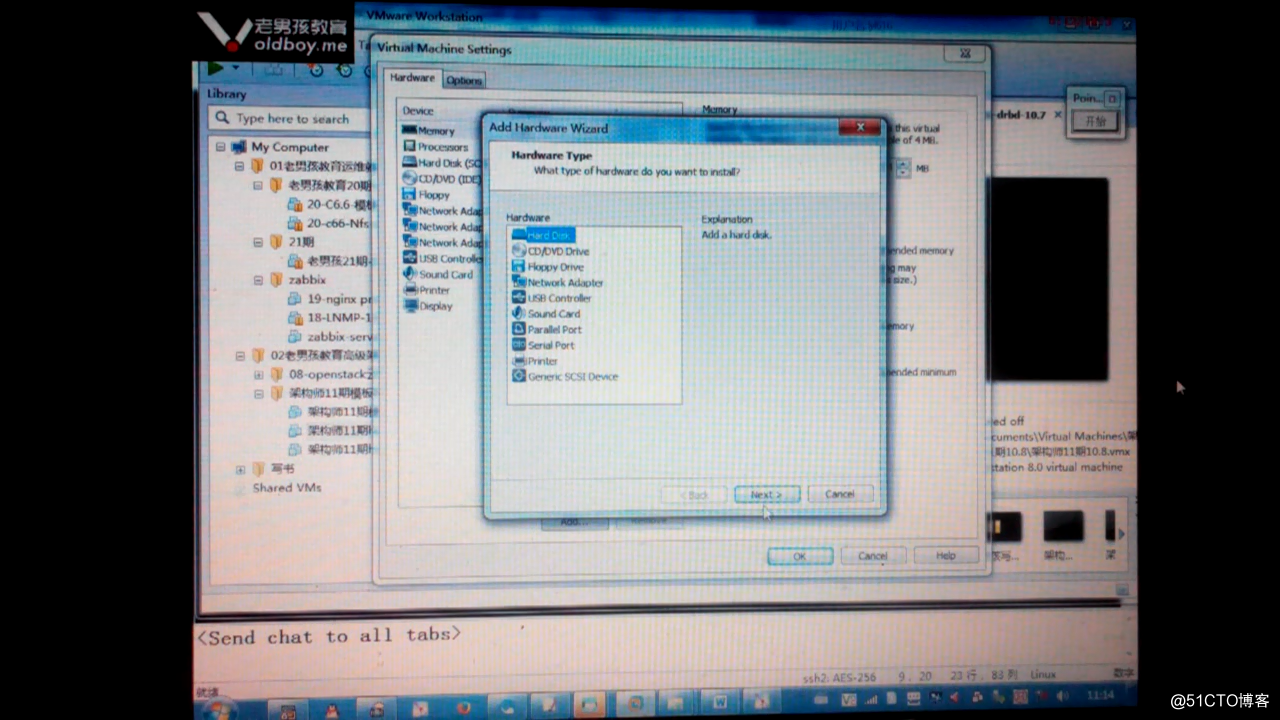Select the zabbix-serv VM in the library
The height and width of the screenshot is (720, 1280).
coord(331,337)
